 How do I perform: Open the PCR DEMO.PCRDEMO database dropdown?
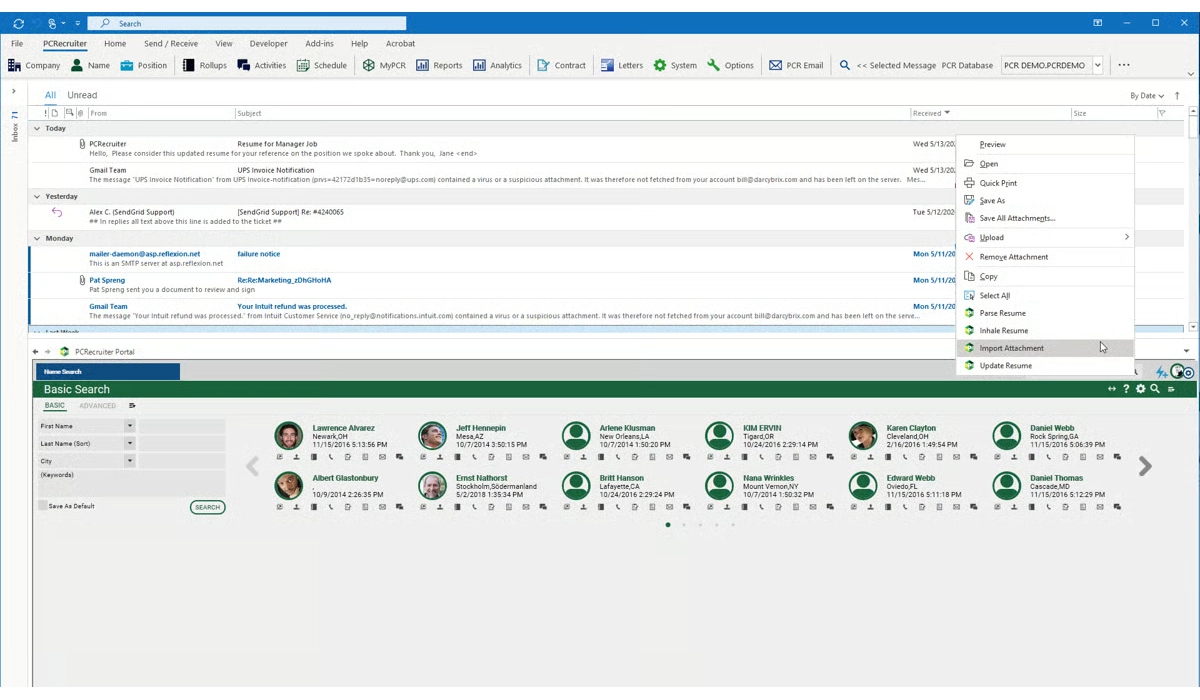(x=1097, y=65)
